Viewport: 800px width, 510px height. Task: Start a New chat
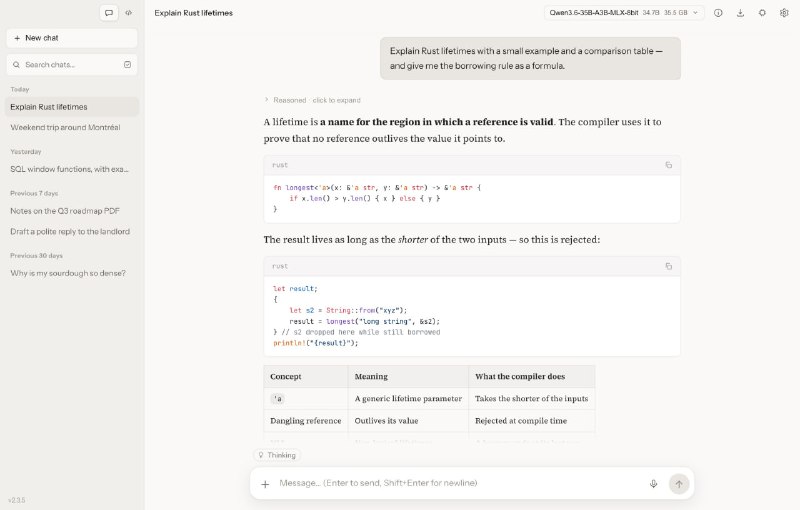(x=72, y=38)
